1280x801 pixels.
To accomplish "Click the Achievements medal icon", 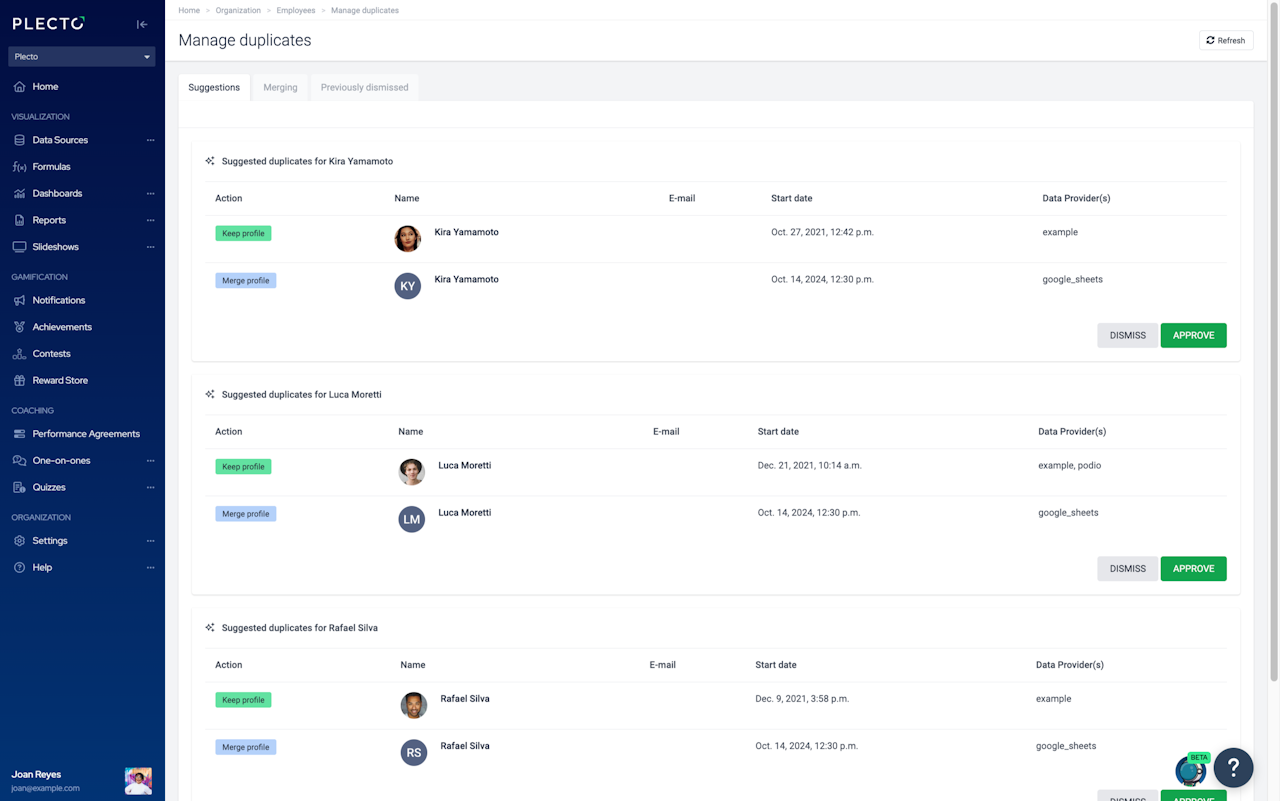I will tap(19, 327).
